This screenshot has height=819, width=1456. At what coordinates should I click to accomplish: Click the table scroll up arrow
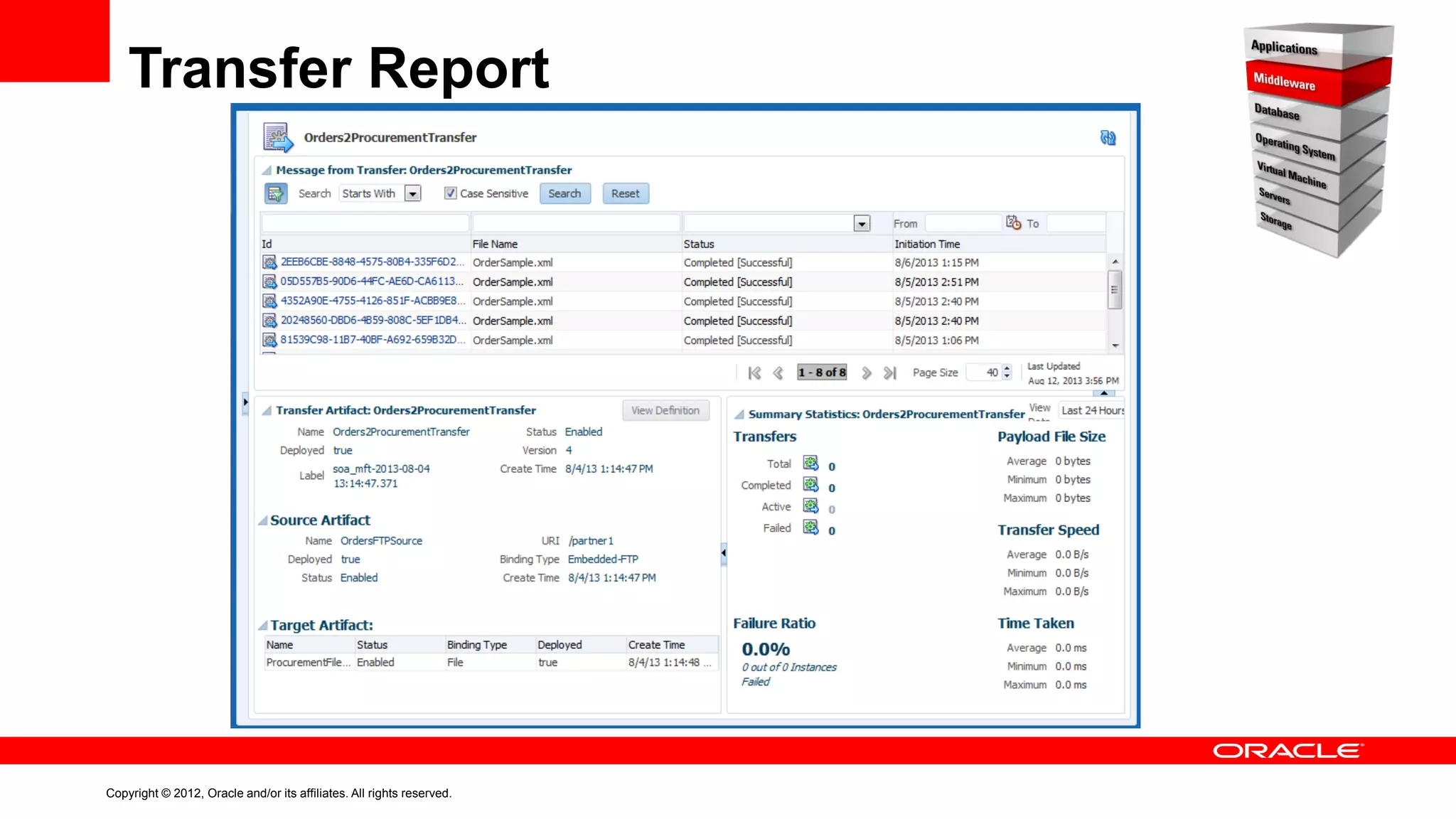pyautogui.click(x=1115, y=262)
